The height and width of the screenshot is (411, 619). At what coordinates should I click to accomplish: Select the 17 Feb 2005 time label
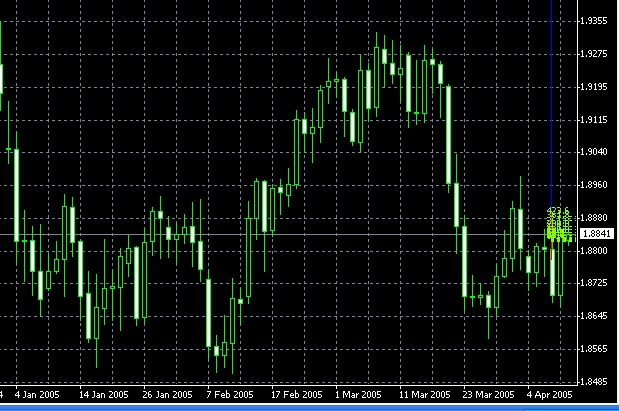click(296, 394)
